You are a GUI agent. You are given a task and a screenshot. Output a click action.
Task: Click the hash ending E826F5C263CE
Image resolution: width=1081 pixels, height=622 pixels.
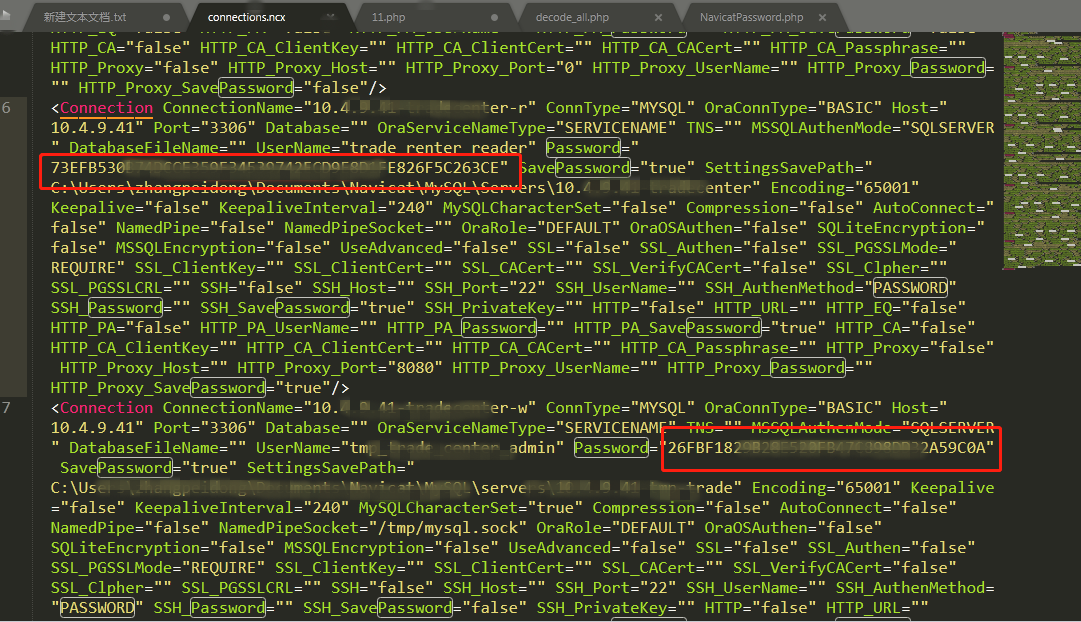point(279,168)
